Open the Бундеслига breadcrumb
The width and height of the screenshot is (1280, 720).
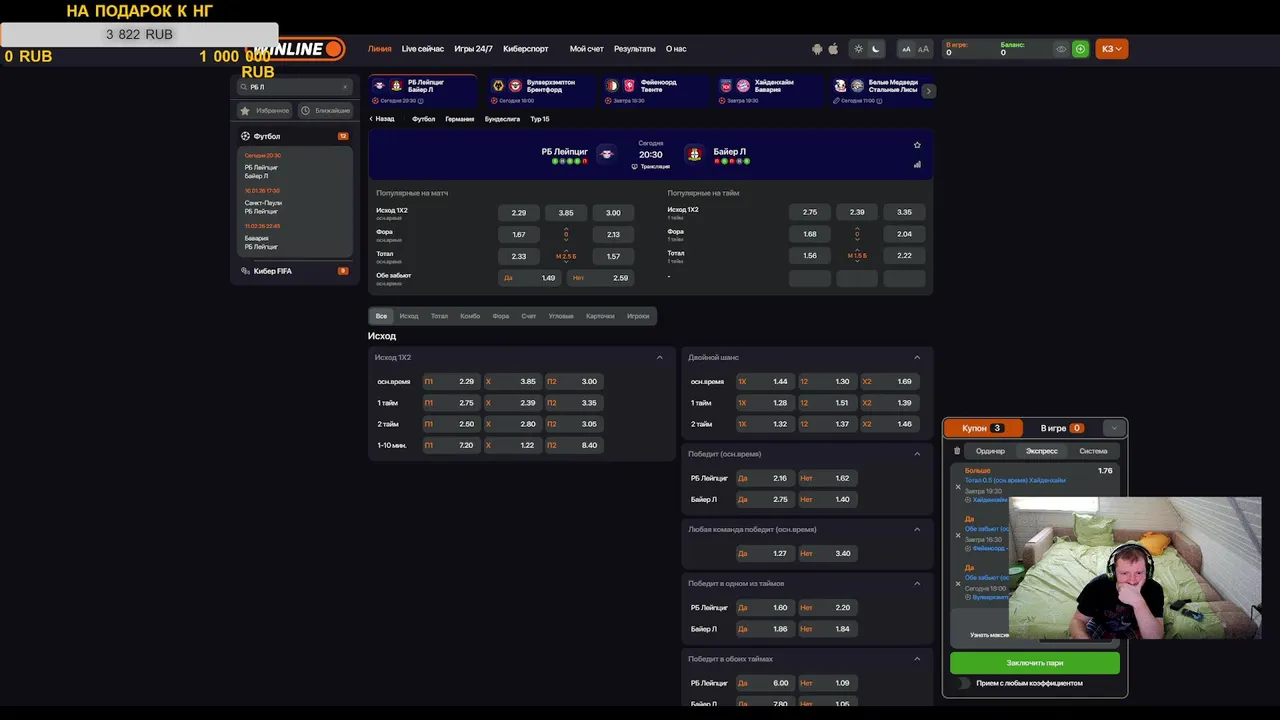pos(502,119)
